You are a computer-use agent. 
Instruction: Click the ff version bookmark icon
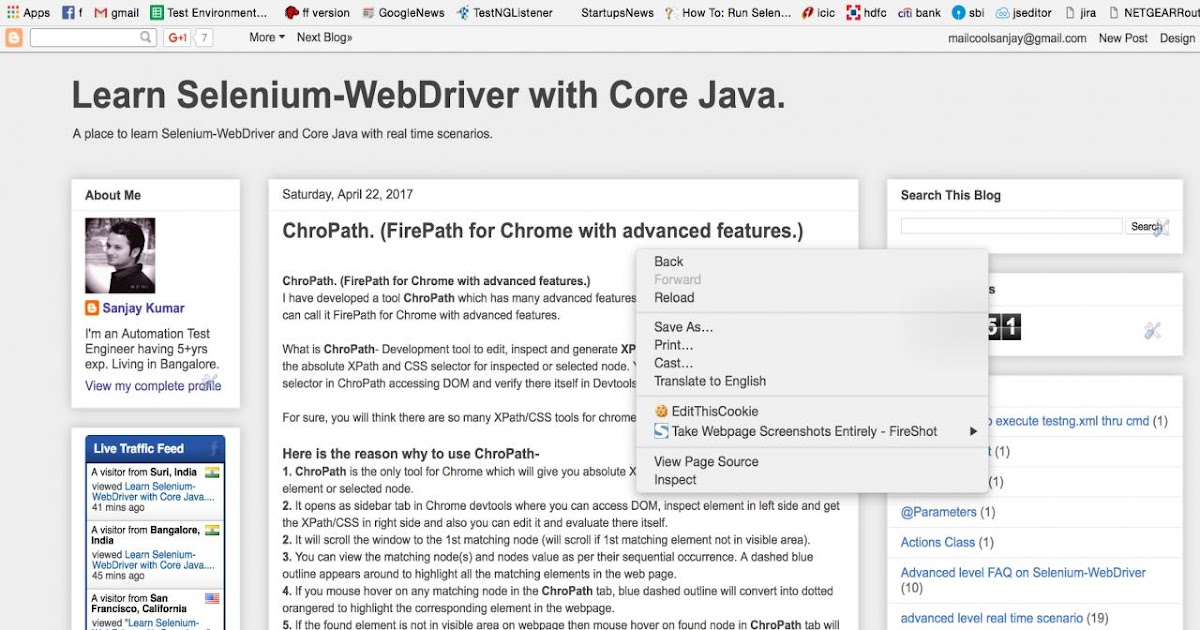point(290,13)
